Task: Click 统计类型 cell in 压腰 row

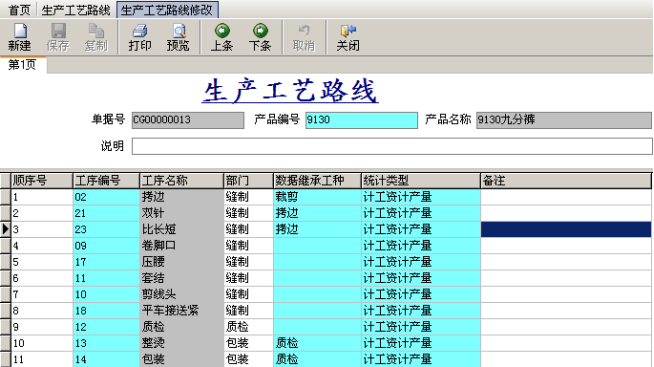Action: pyautogui.click(x=421, y=262)
